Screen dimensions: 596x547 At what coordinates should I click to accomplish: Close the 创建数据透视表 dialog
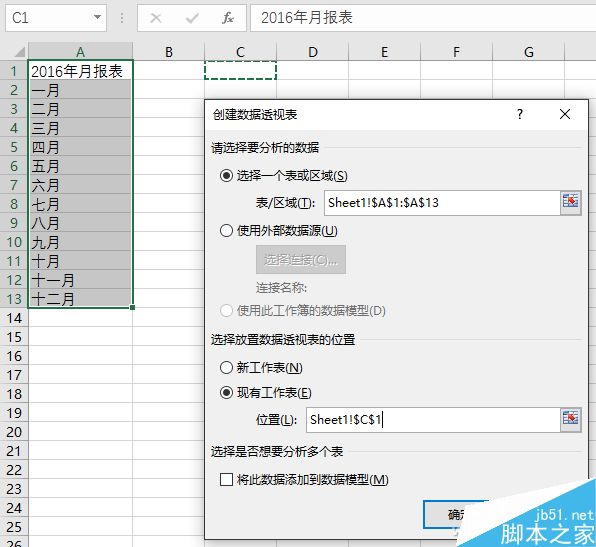click(x=565, y=114)
